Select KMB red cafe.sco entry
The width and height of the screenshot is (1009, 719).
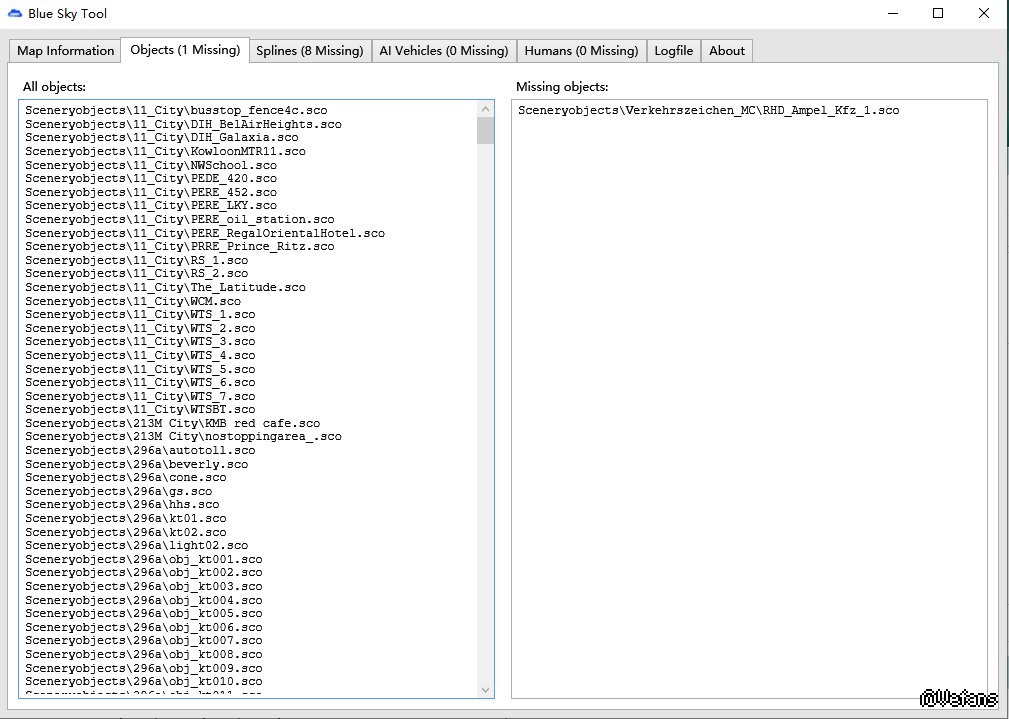173,424
